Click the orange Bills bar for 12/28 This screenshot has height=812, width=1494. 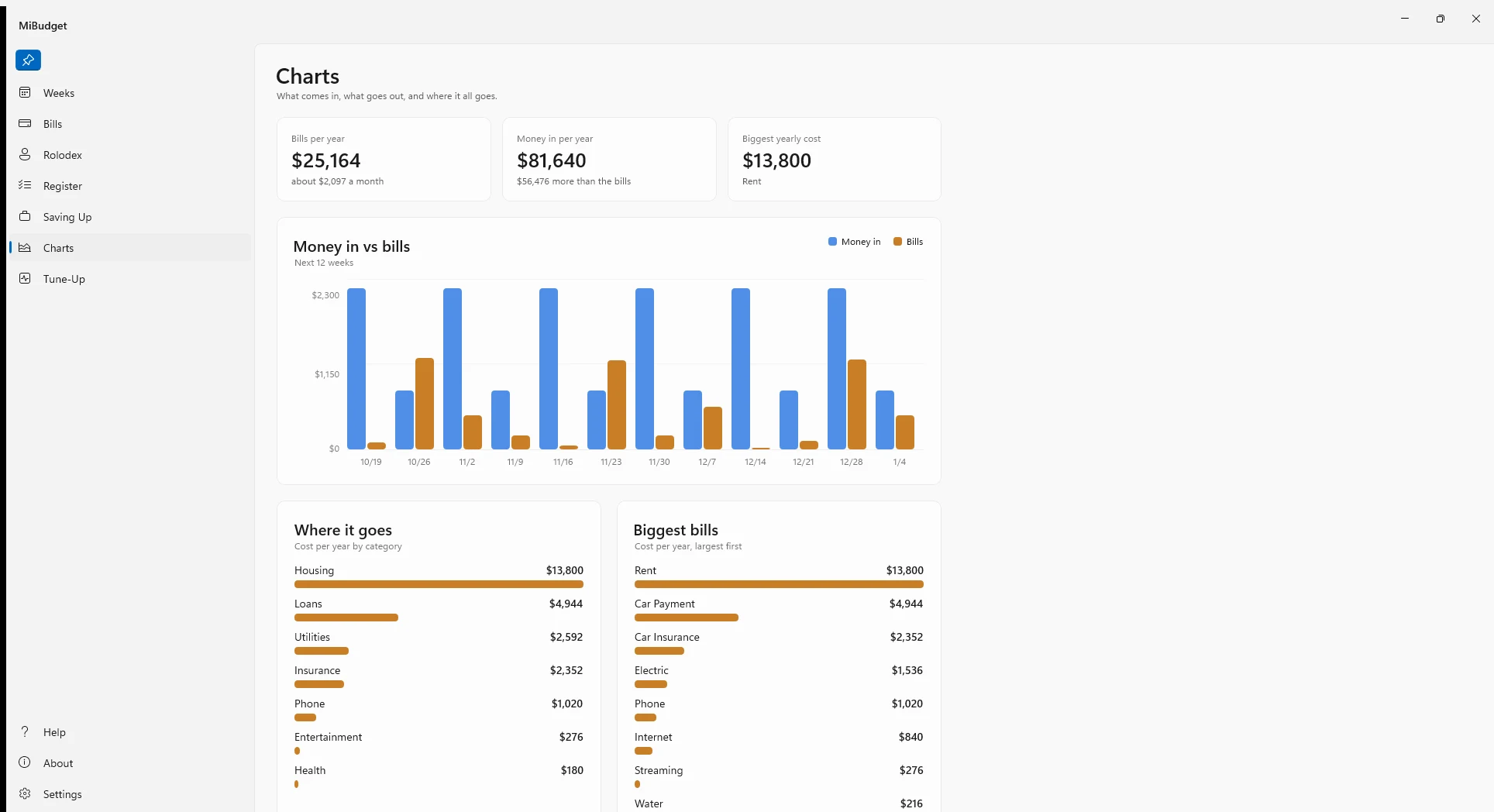point(857,404)
